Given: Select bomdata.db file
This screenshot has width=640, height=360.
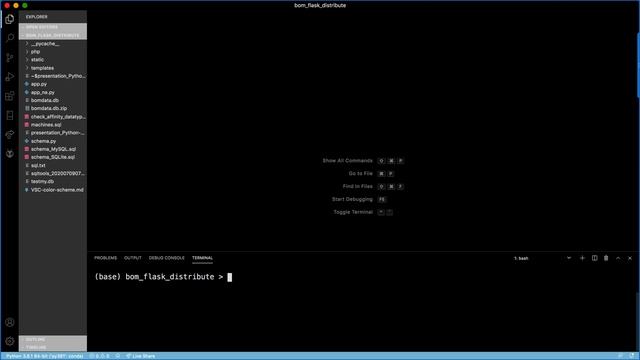Looking at the screenshot, I should click(53, 100).
